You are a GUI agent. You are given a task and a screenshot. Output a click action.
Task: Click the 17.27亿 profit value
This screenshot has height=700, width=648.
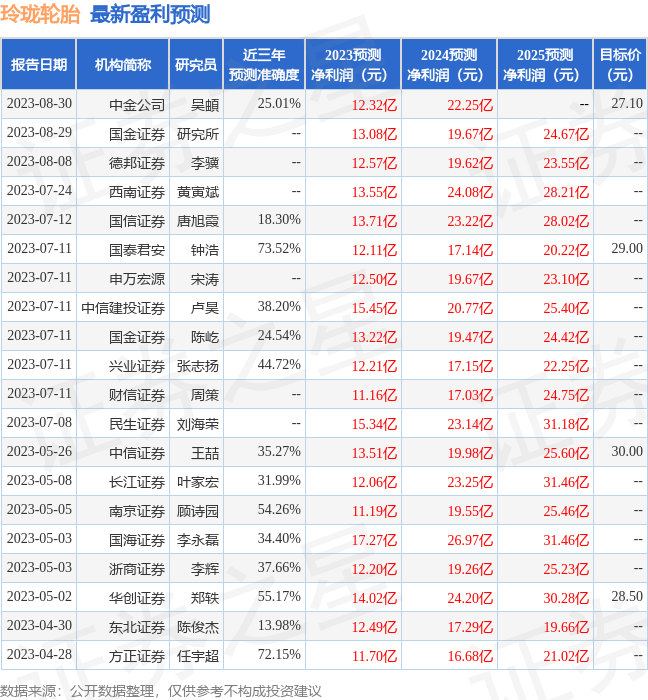374,541
